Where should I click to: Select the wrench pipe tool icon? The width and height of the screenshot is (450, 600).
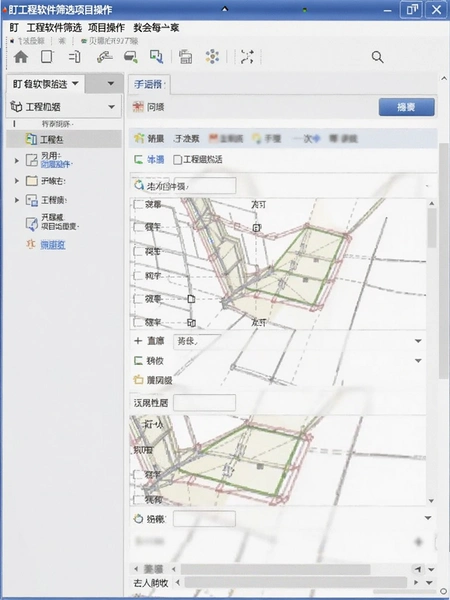tap(104, 57)
